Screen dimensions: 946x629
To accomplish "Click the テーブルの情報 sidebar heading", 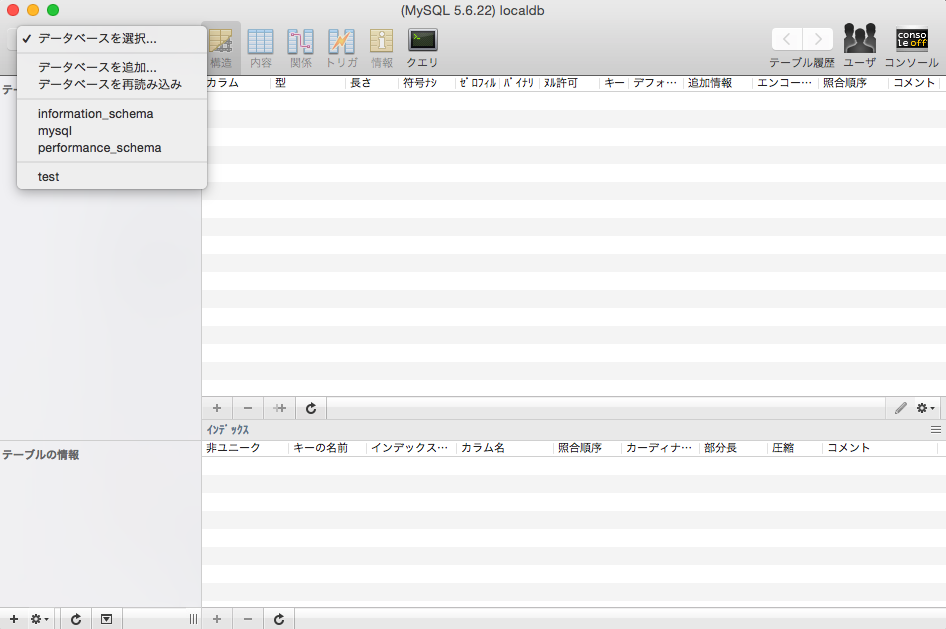I will (40, 455).
